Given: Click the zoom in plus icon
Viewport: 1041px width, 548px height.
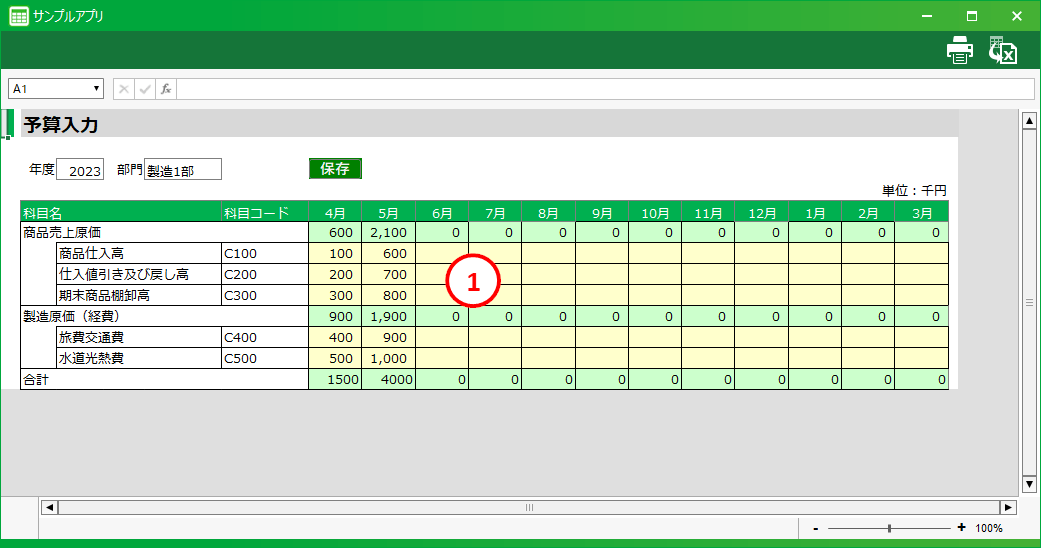Looking at the screenshot, I should (x=962, y=528).
